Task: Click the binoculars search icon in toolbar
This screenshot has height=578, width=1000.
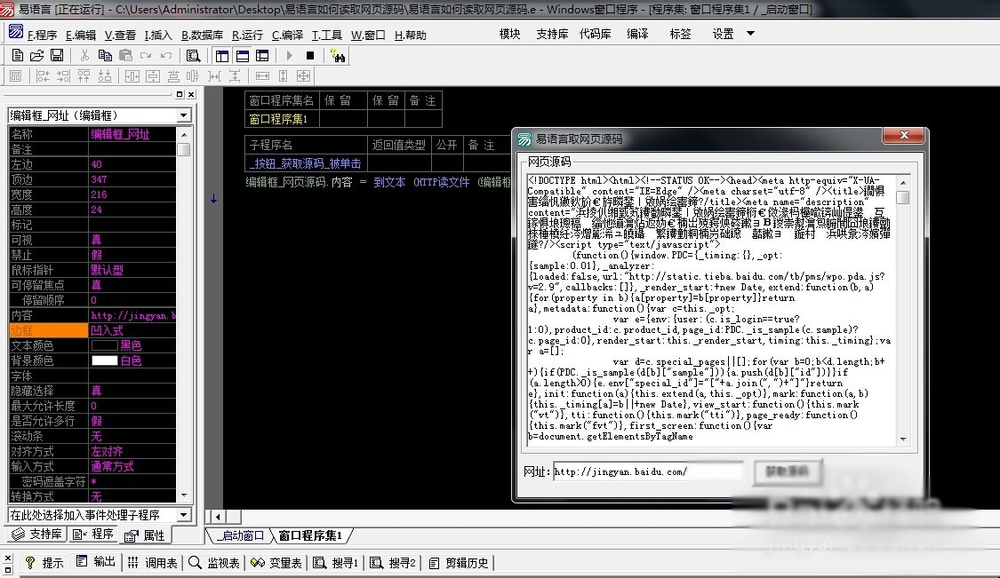Action: (339, 56)
